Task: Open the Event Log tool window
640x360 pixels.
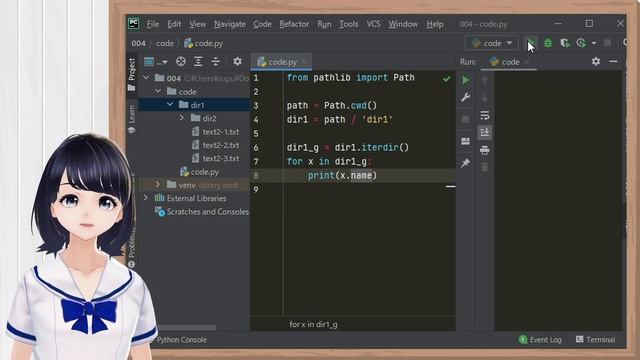Action: [x=540, y=340]
